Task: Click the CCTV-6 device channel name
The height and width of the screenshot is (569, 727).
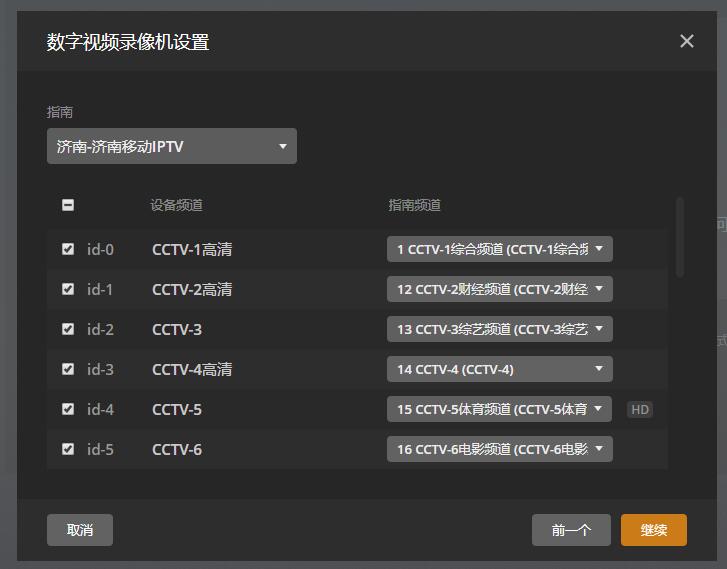Action: coord(177,449)
